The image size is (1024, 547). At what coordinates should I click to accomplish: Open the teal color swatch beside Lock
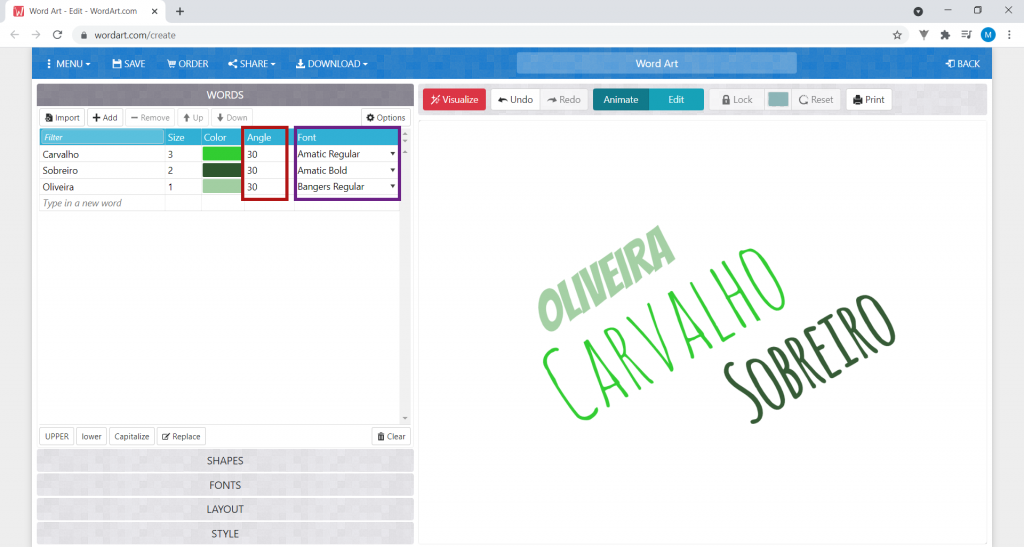pyautogui.click(x=778, y=100)
